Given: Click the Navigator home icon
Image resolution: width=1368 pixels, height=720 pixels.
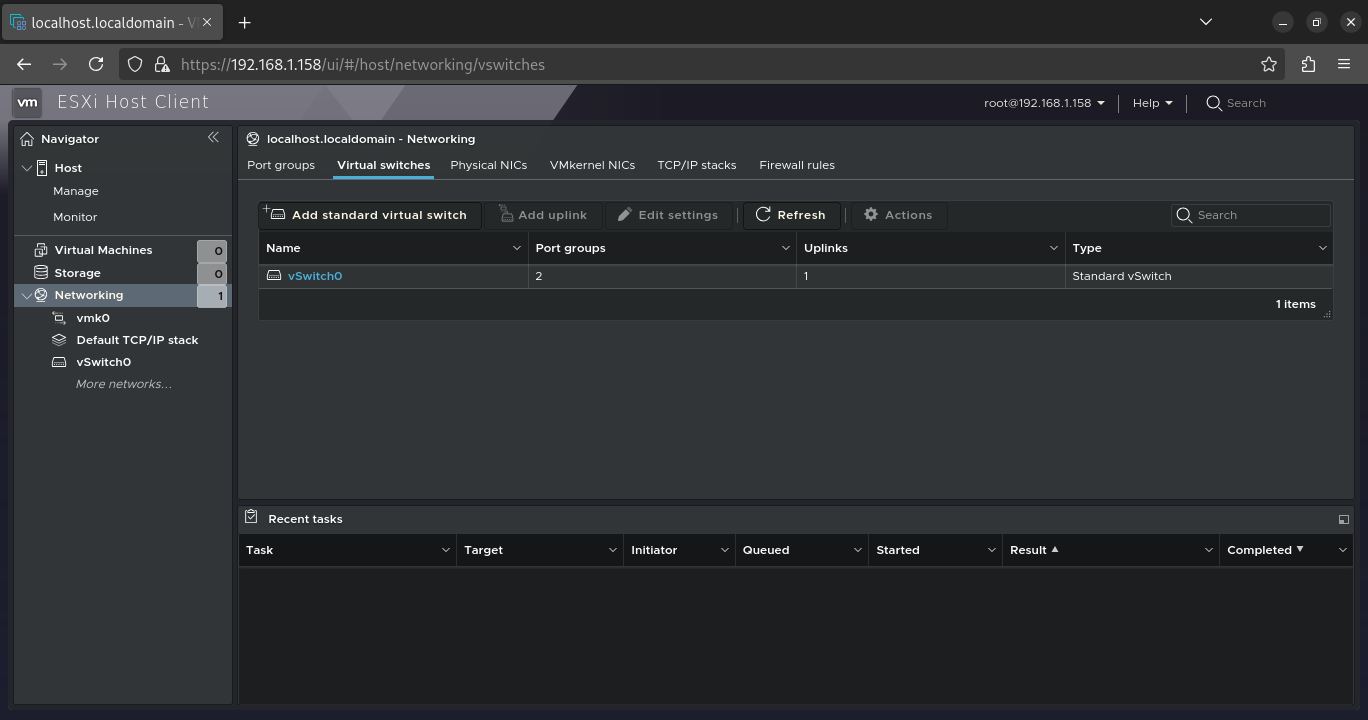Looking at the screenshot, I should (27, 139).
